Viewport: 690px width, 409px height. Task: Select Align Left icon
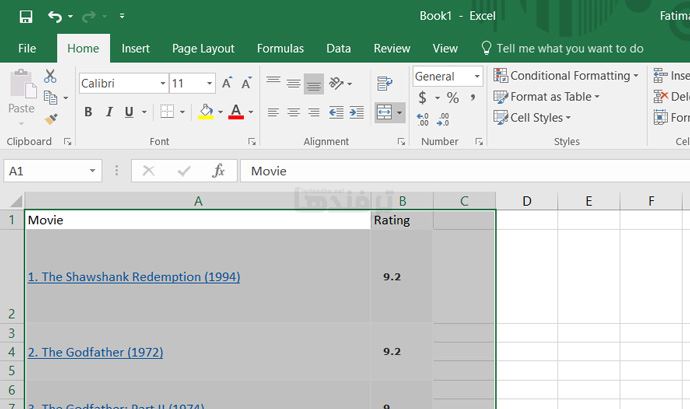pyautogui.click(x=273, y=112)
